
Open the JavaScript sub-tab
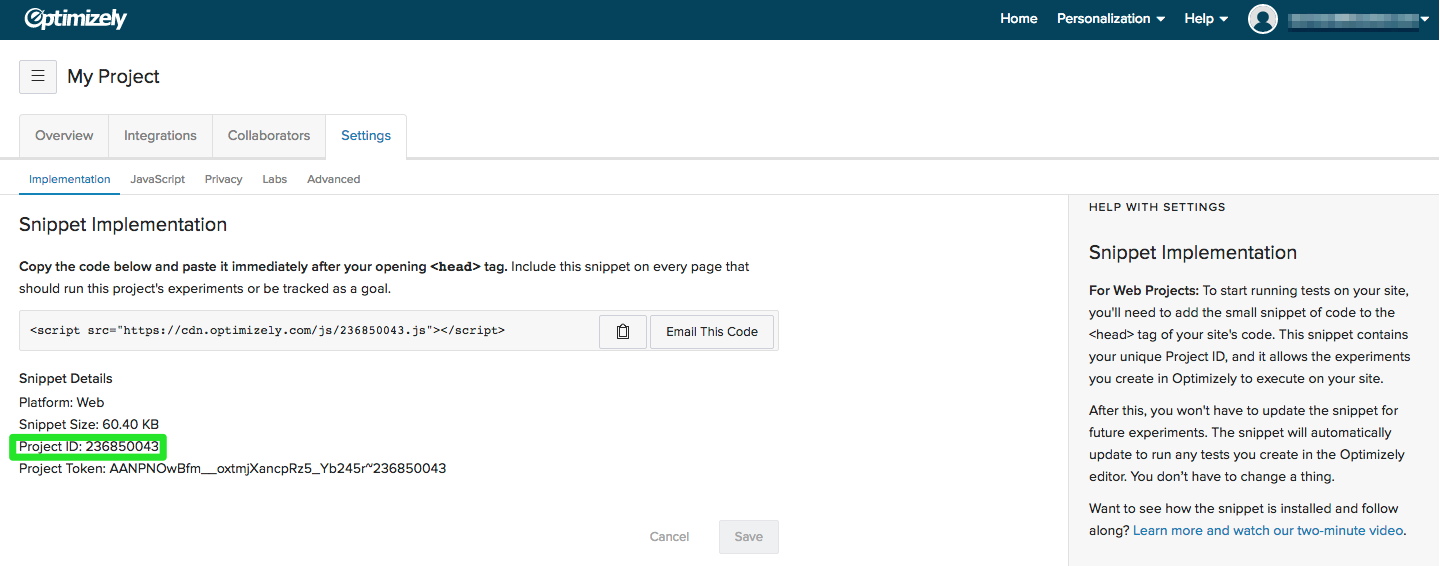pyautogui.click(x=158, y=179)
